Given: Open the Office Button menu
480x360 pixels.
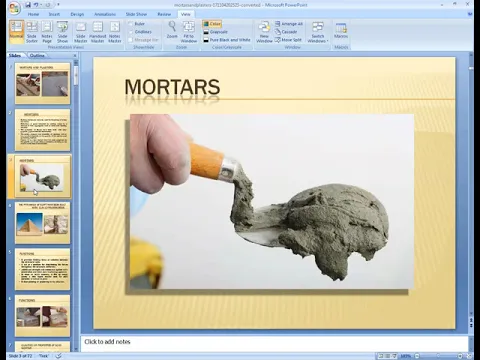Looking at the screenshot, I should pos(14,9).
